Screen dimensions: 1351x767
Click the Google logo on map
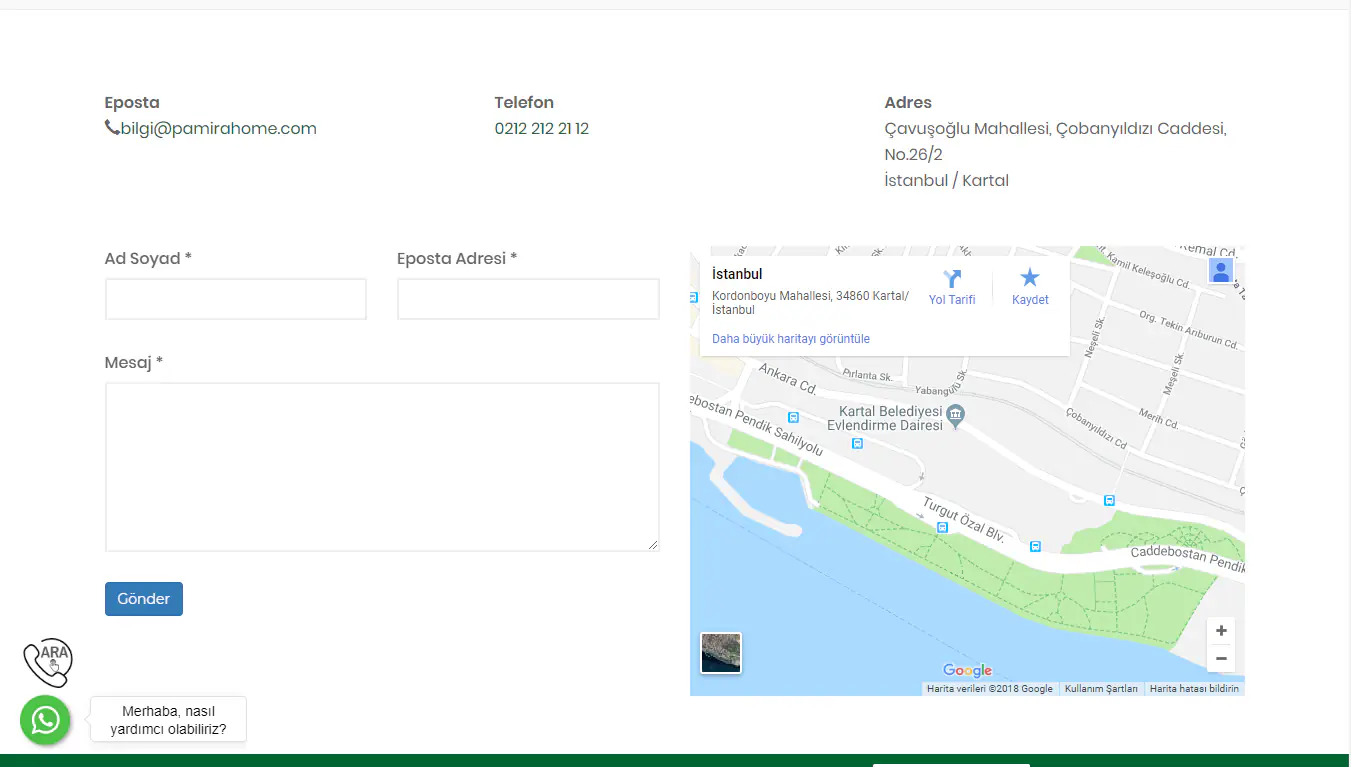click(967, 670)
